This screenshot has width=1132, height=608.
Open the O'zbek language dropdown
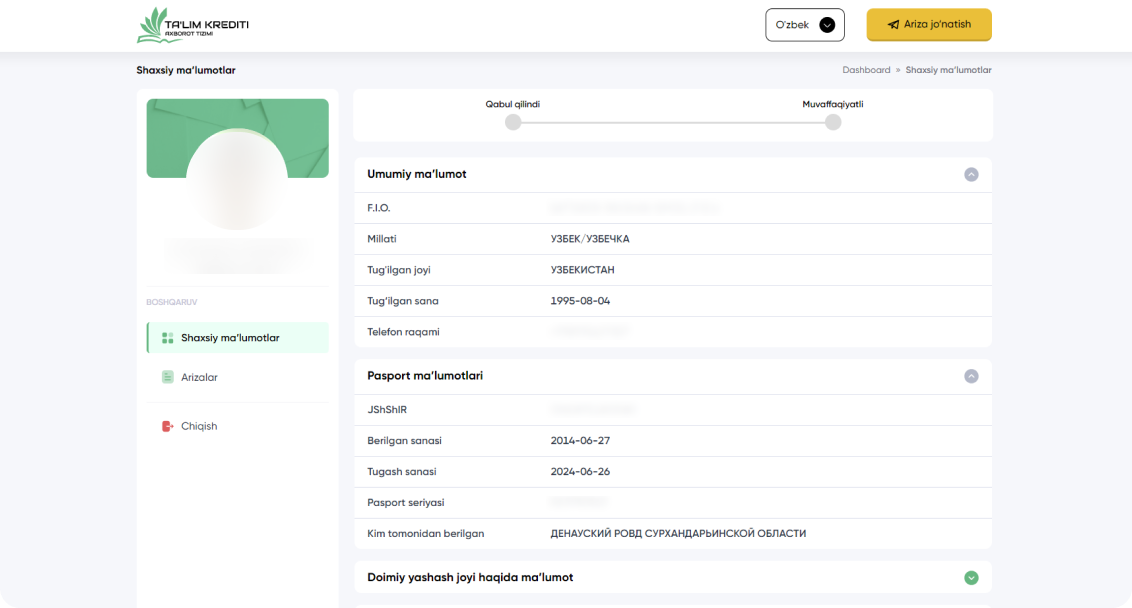(805, 25)
